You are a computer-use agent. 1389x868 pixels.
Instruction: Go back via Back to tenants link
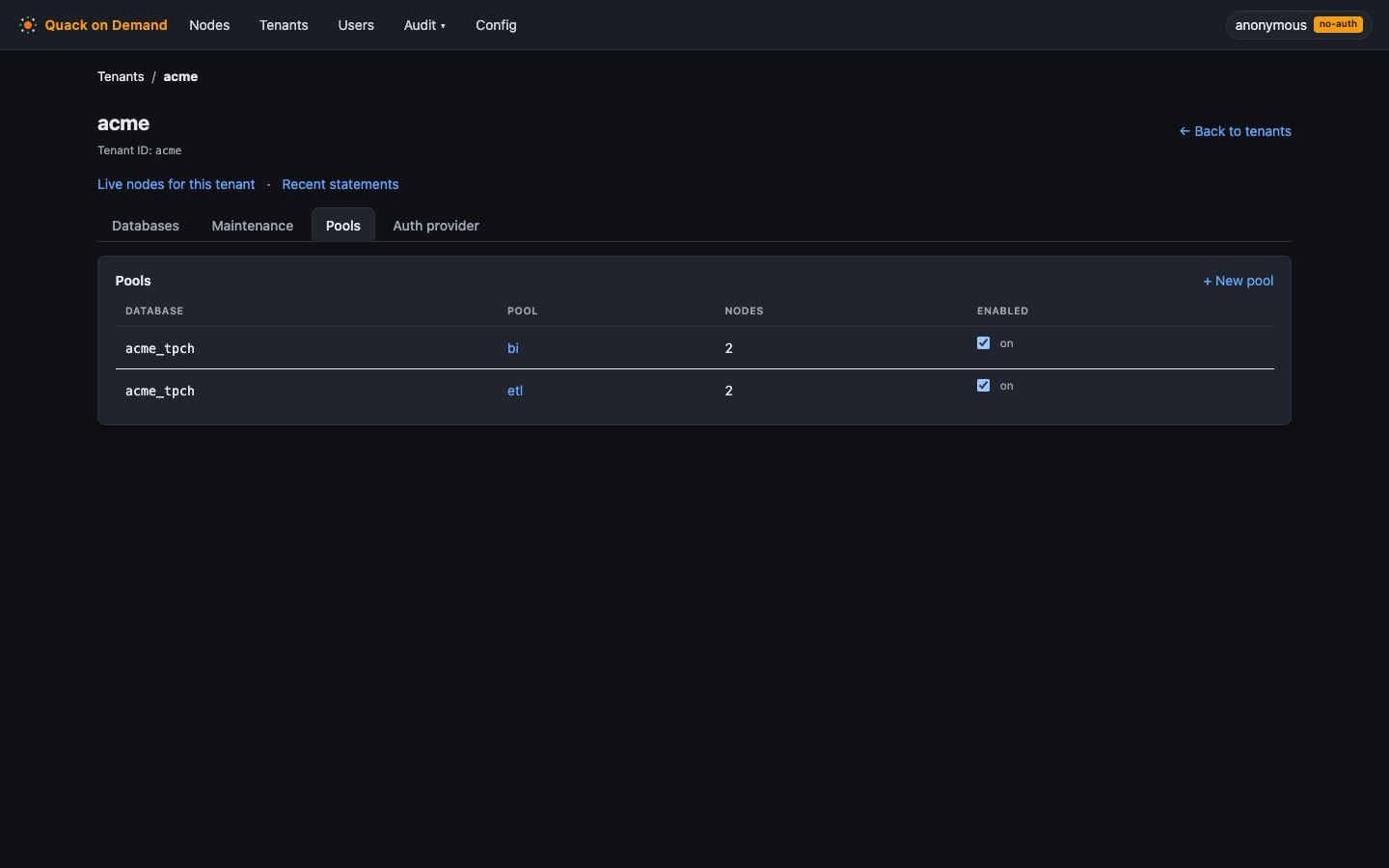coord(1235,131)
